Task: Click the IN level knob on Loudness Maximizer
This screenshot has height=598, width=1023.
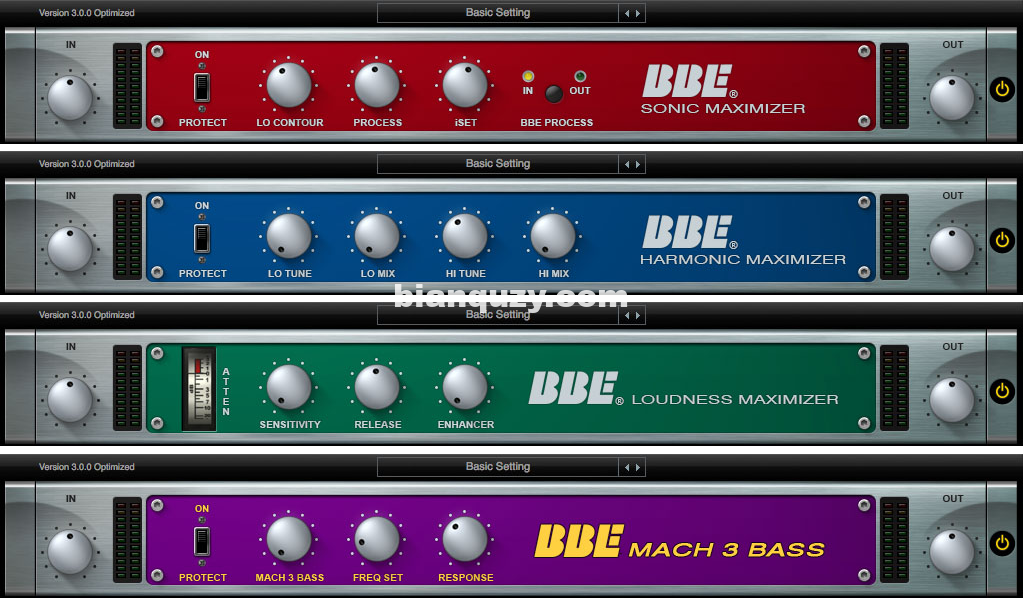Action: click(x=70, y=400)
